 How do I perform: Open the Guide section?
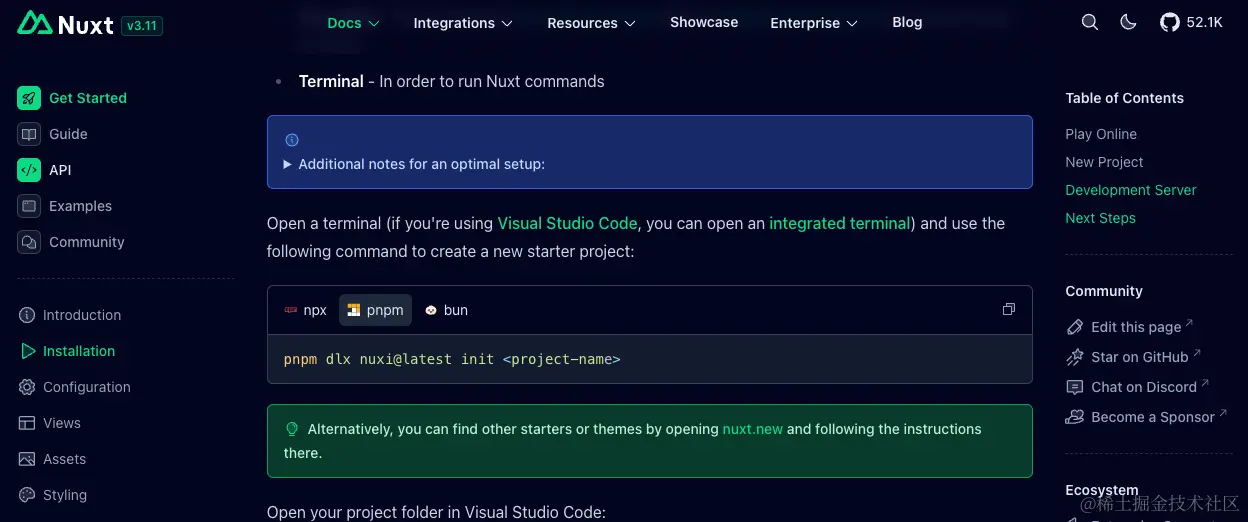[68, 134]
